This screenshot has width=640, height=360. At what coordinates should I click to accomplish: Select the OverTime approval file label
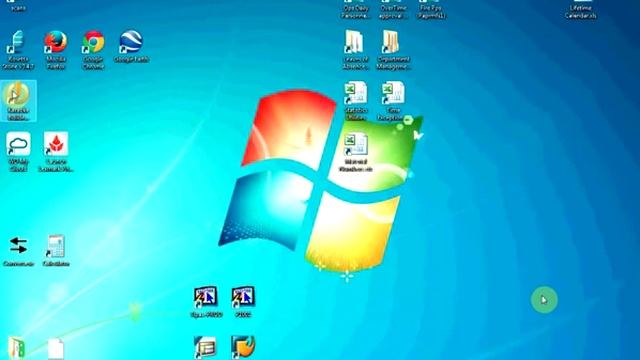[393, 12]
